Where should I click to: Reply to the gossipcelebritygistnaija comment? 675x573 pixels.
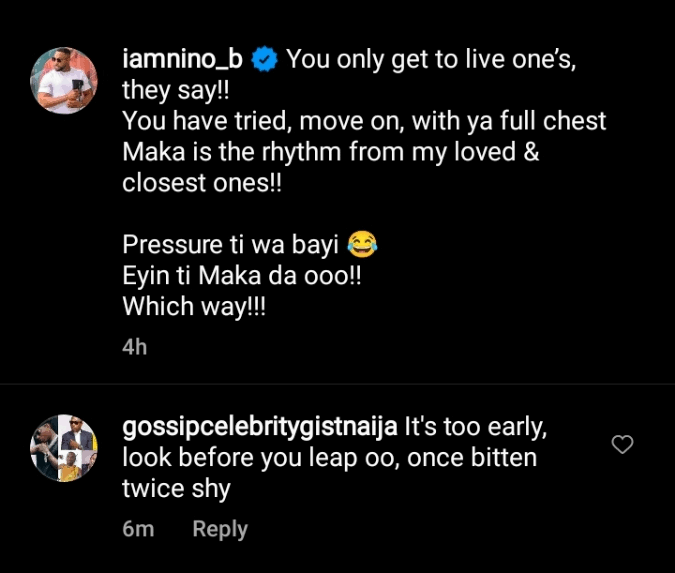(220, 529)
